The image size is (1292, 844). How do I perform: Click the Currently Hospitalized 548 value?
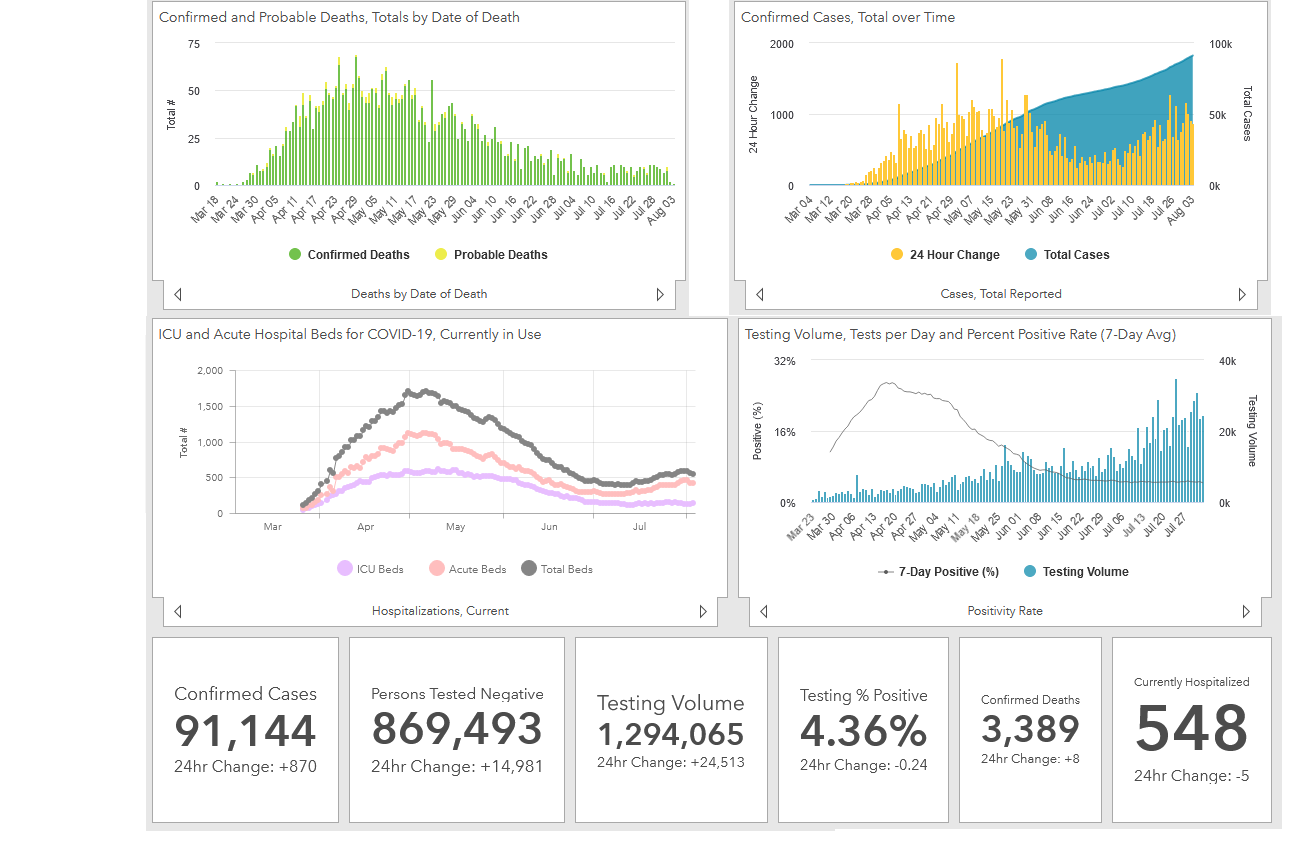click(x=1191, y=728)
